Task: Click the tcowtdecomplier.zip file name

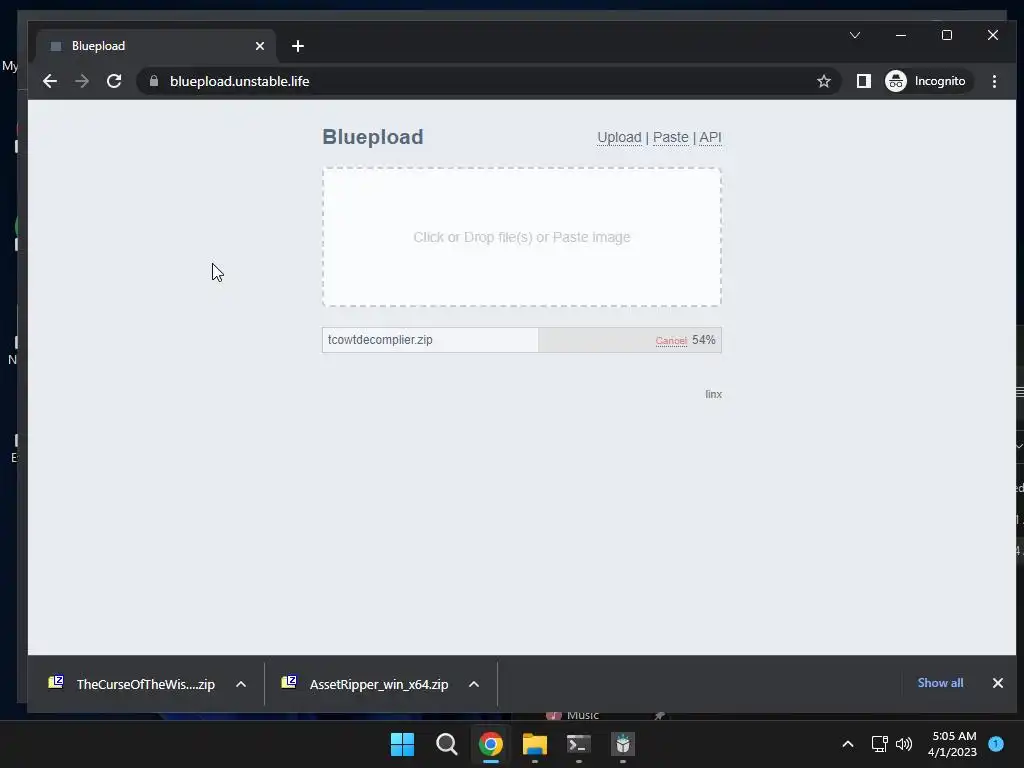Action: [x=380, y=340]
